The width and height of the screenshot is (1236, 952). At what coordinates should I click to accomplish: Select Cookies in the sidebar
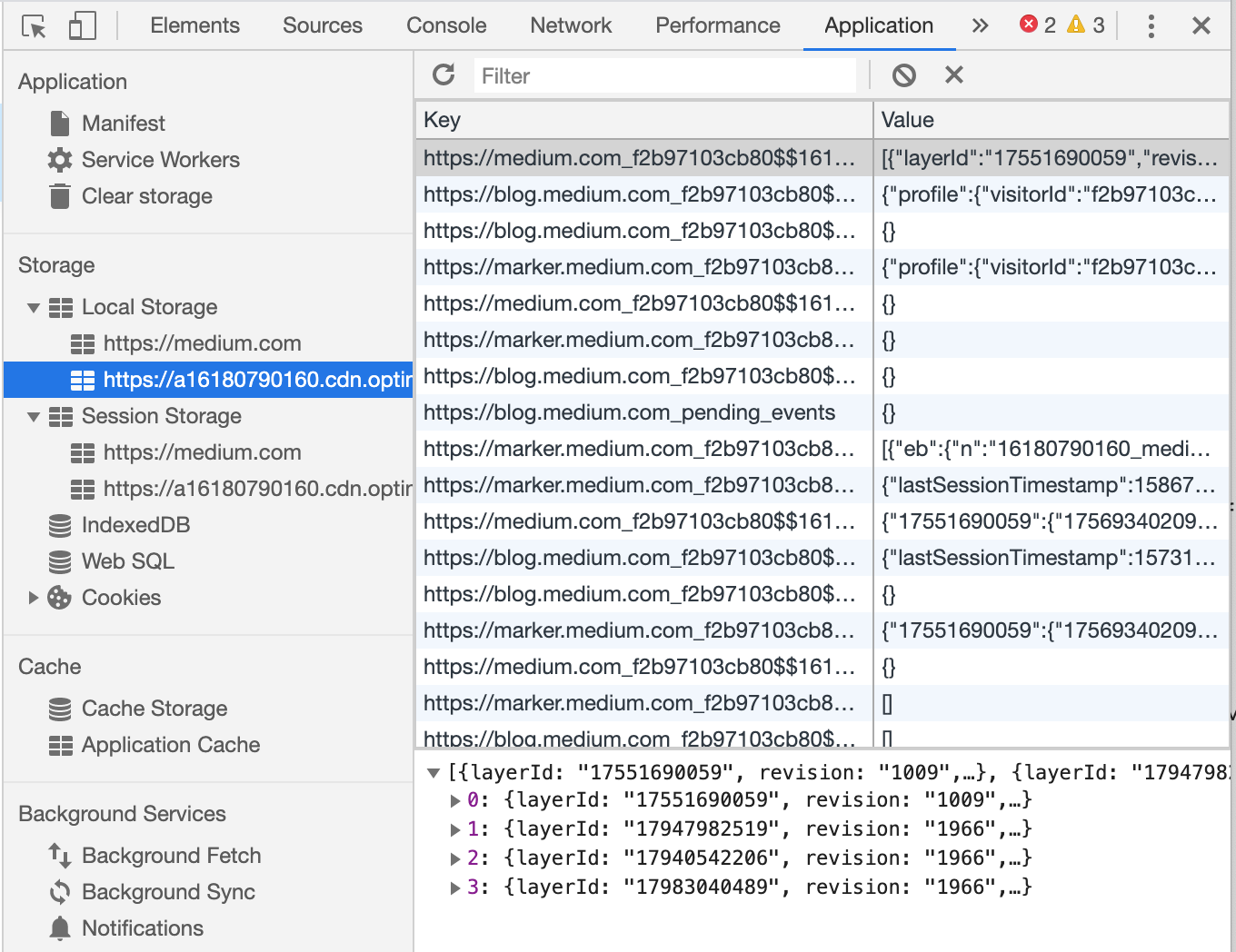click(121, 597)
